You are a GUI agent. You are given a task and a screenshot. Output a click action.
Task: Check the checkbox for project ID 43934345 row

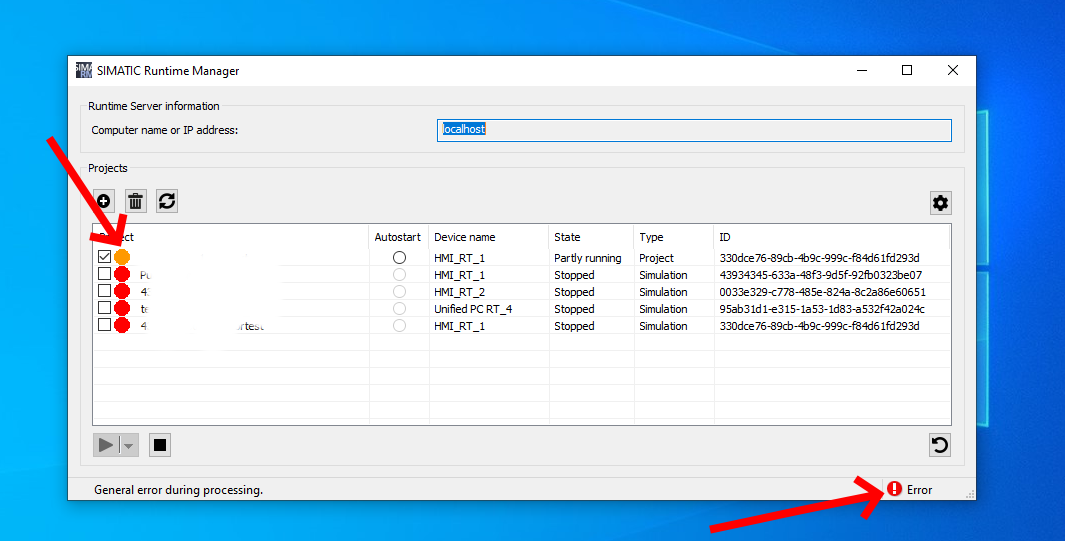[x=104, y=274]
